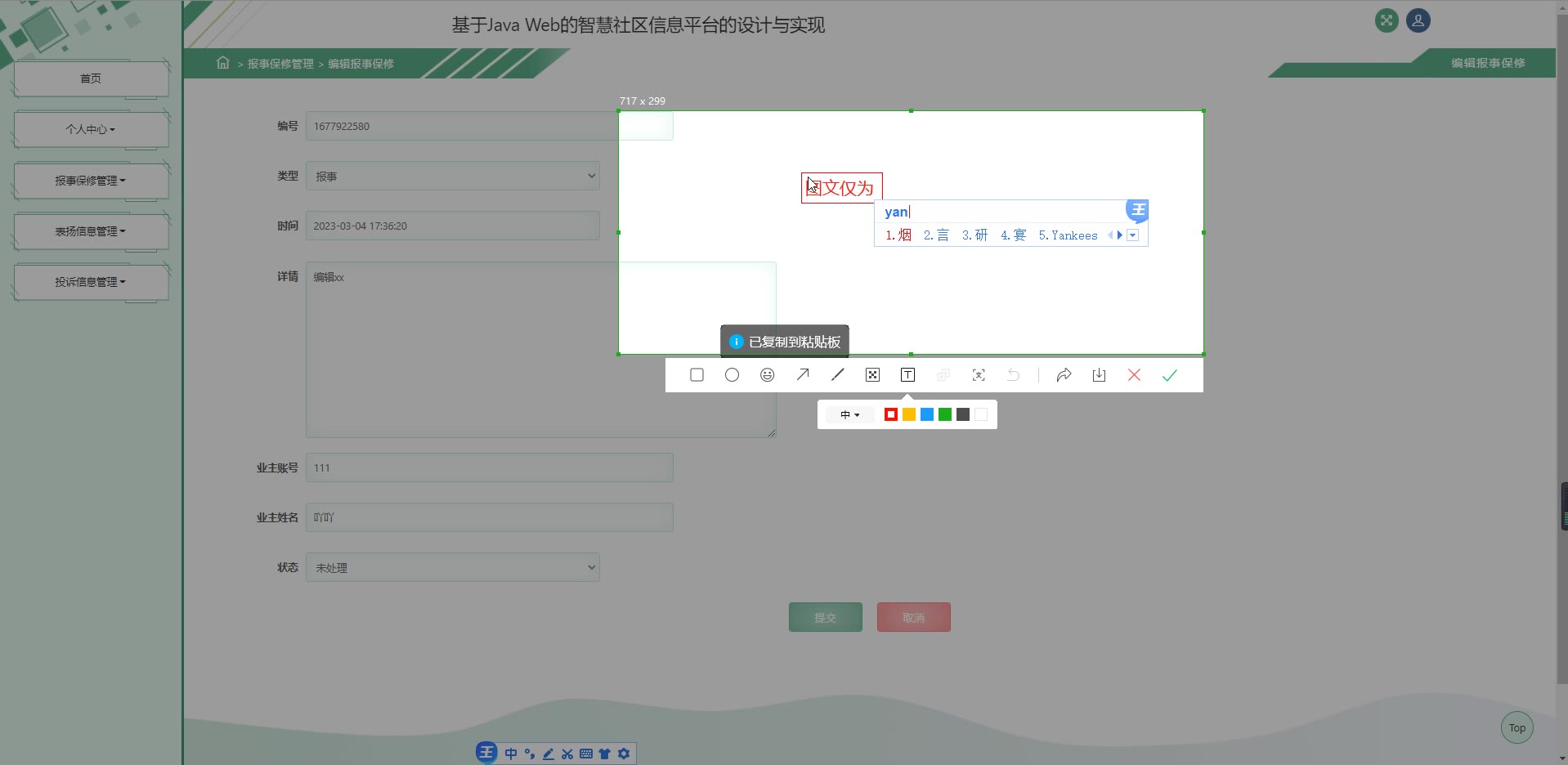Open the emoji sticker tool

coord(767,375)
